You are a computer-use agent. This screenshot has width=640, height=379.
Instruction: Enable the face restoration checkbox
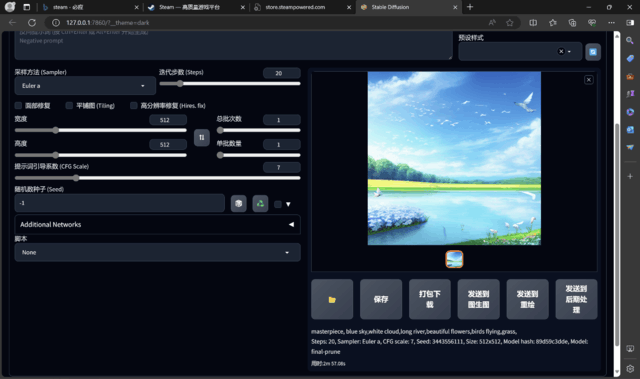(x=18, y=106)
